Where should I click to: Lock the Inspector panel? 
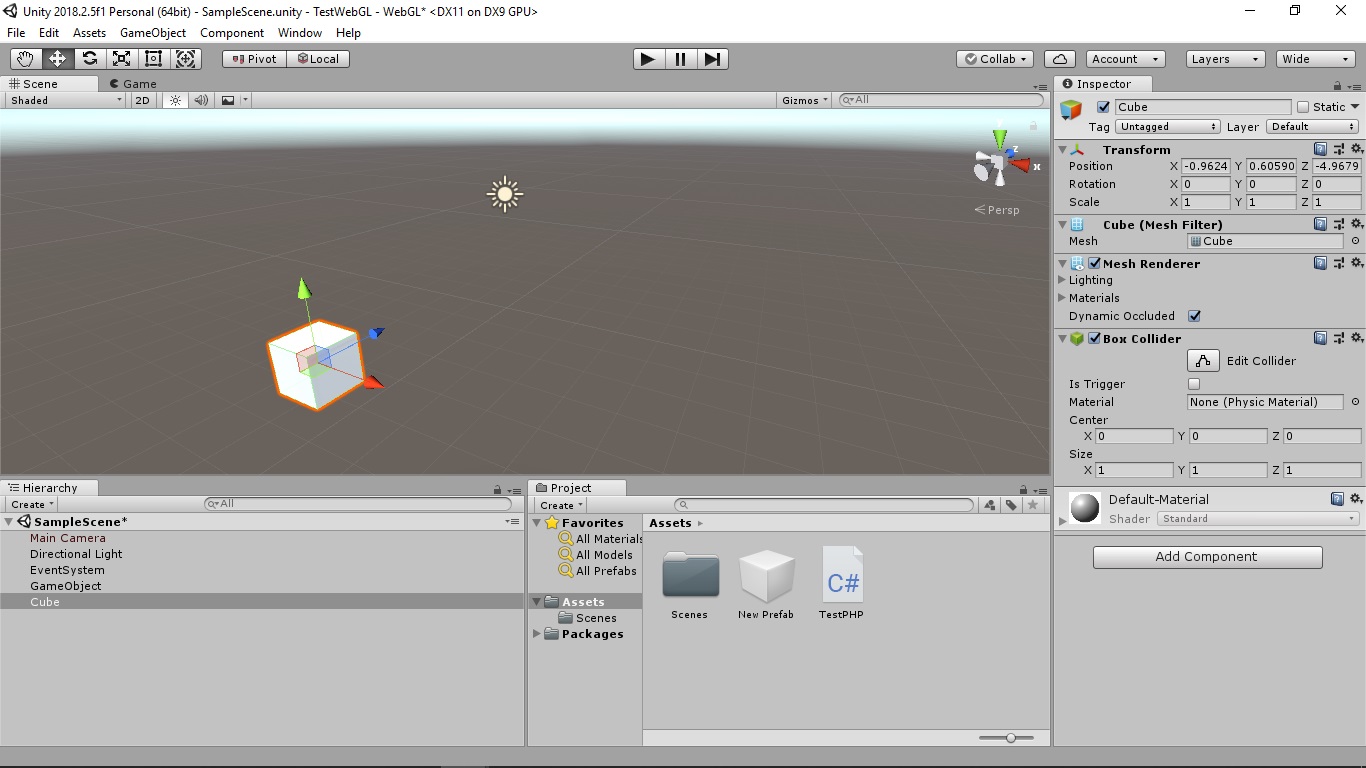click(1338, 85)
